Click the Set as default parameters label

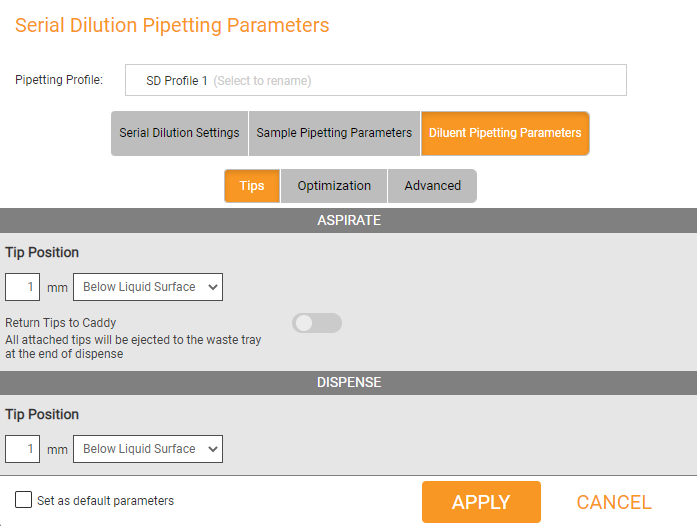(x=105, y=501)
